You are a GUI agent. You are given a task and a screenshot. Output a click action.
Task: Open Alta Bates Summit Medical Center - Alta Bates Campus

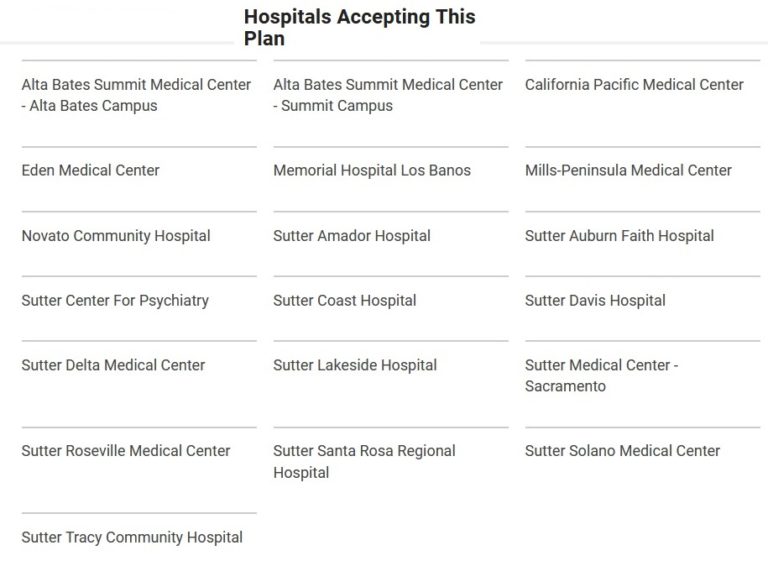[136, 95]
